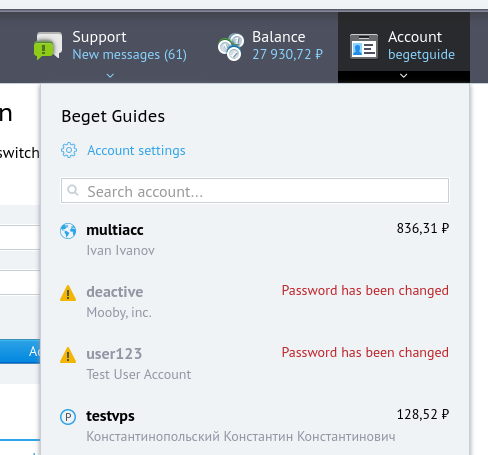Click the user123 Password has been changed notice
The image size is (488, 455).
tap(365, 353)
